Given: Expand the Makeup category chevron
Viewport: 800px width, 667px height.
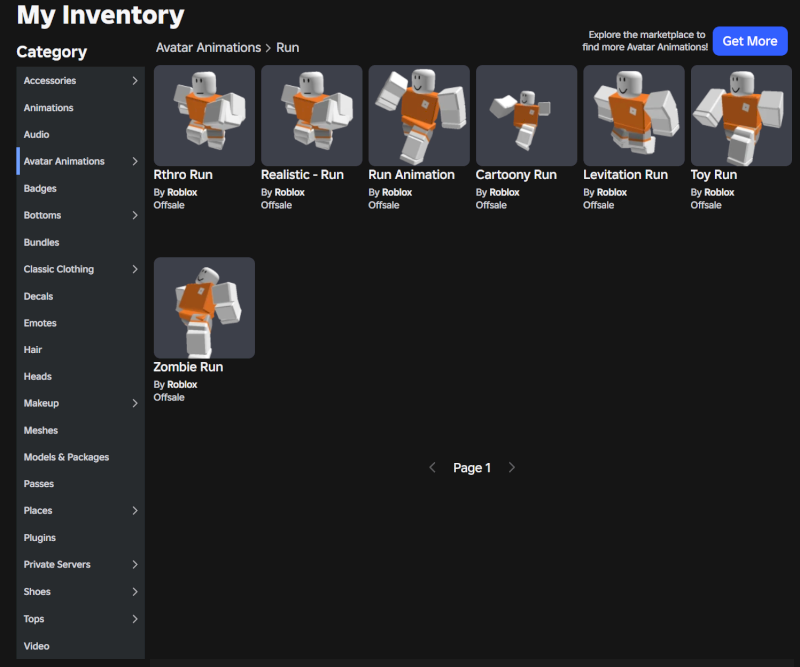Looking at the screenshot, I should (x=135, y=403).
